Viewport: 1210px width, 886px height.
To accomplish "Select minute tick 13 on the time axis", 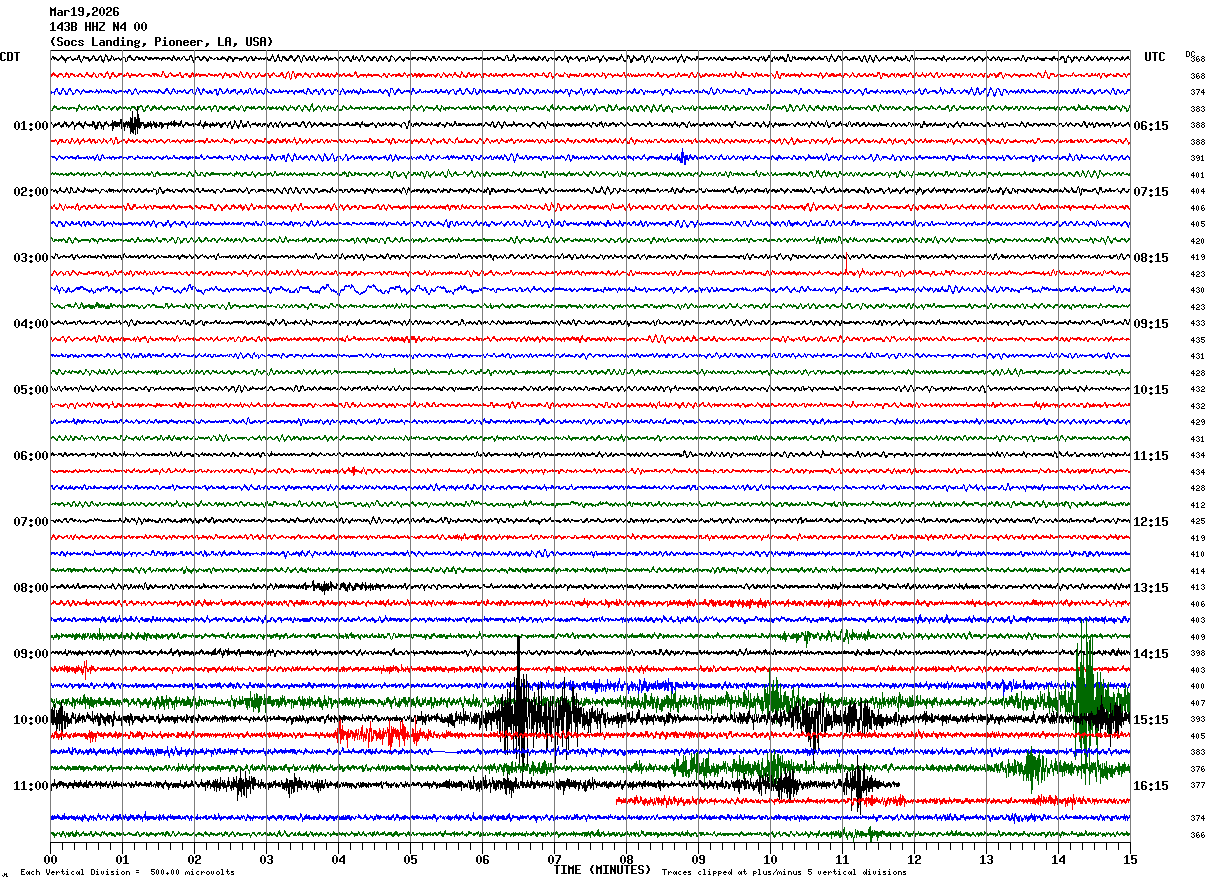I will point(986,859).
